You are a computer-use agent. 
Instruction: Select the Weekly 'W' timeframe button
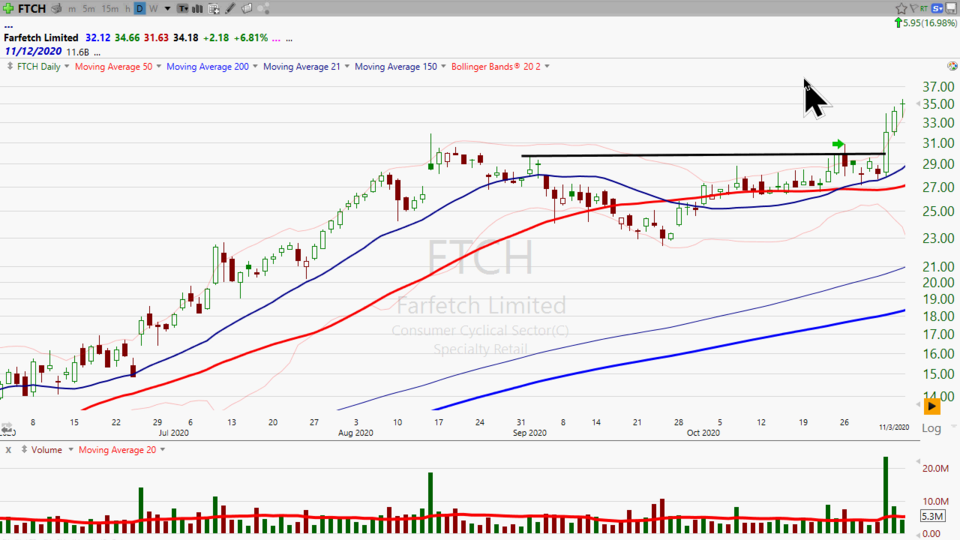click(153, 9)
